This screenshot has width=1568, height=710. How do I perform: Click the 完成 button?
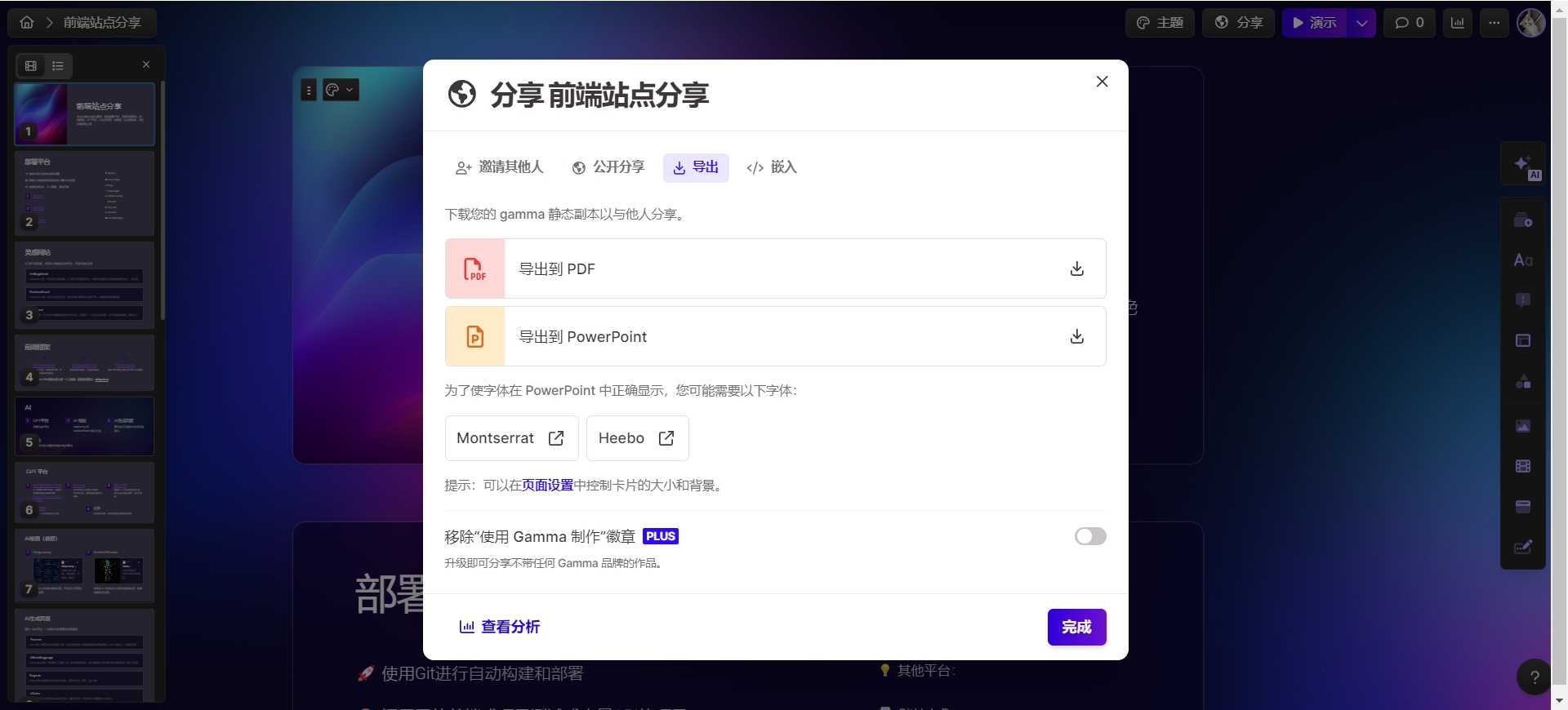tap(1076, 627)
